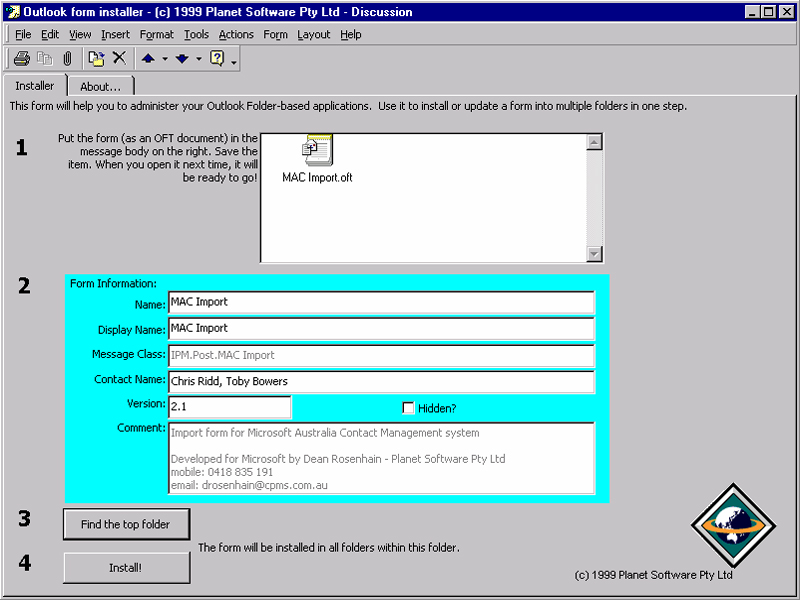
Task: Expand toolbar options arrow after Help icon
Action: pos(234,62)
